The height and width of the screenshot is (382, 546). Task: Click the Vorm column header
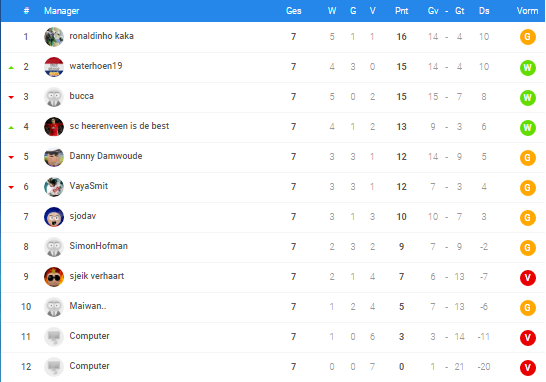coord(527,11)
